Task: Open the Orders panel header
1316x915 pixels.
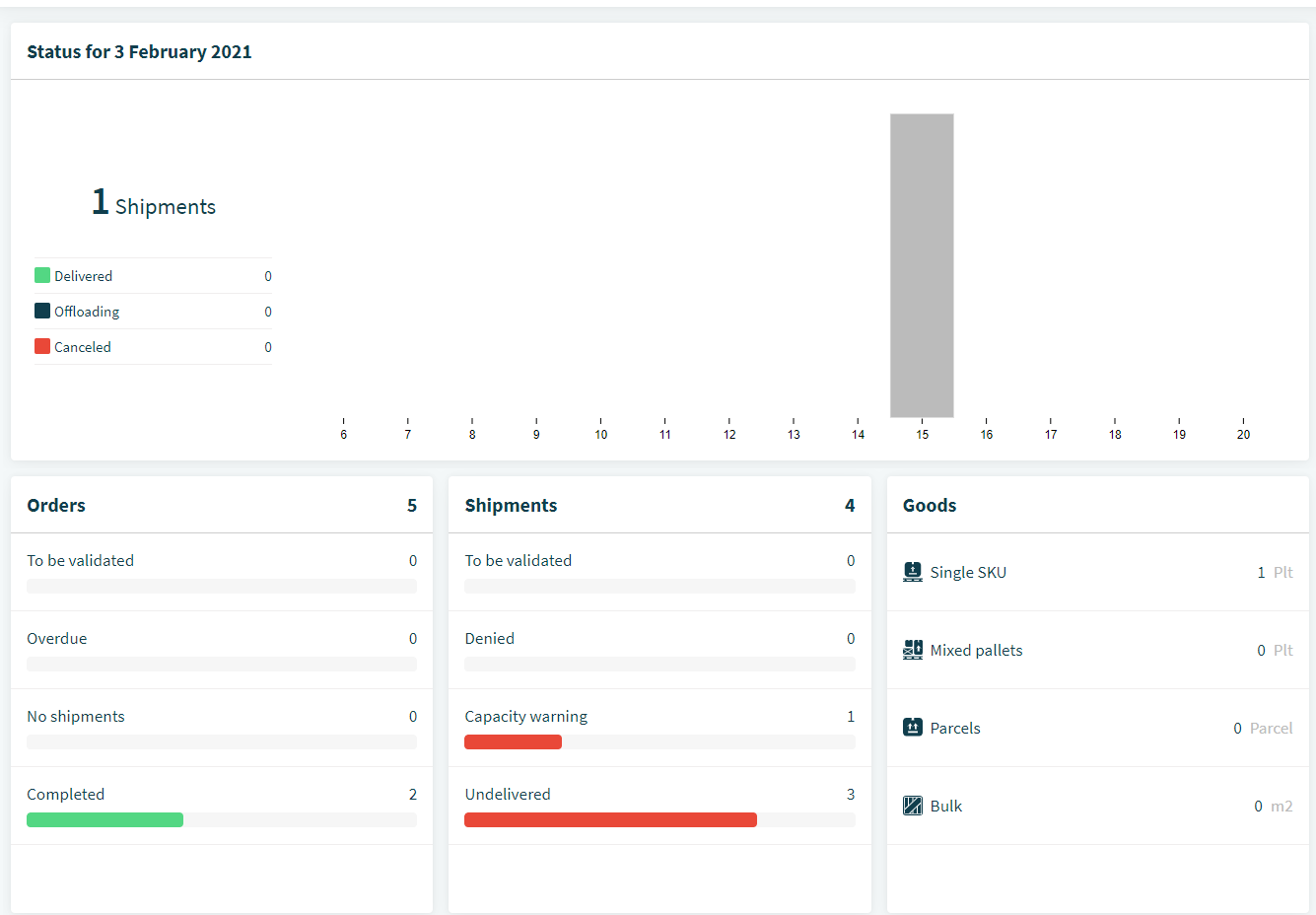Action: pos(222,505)
